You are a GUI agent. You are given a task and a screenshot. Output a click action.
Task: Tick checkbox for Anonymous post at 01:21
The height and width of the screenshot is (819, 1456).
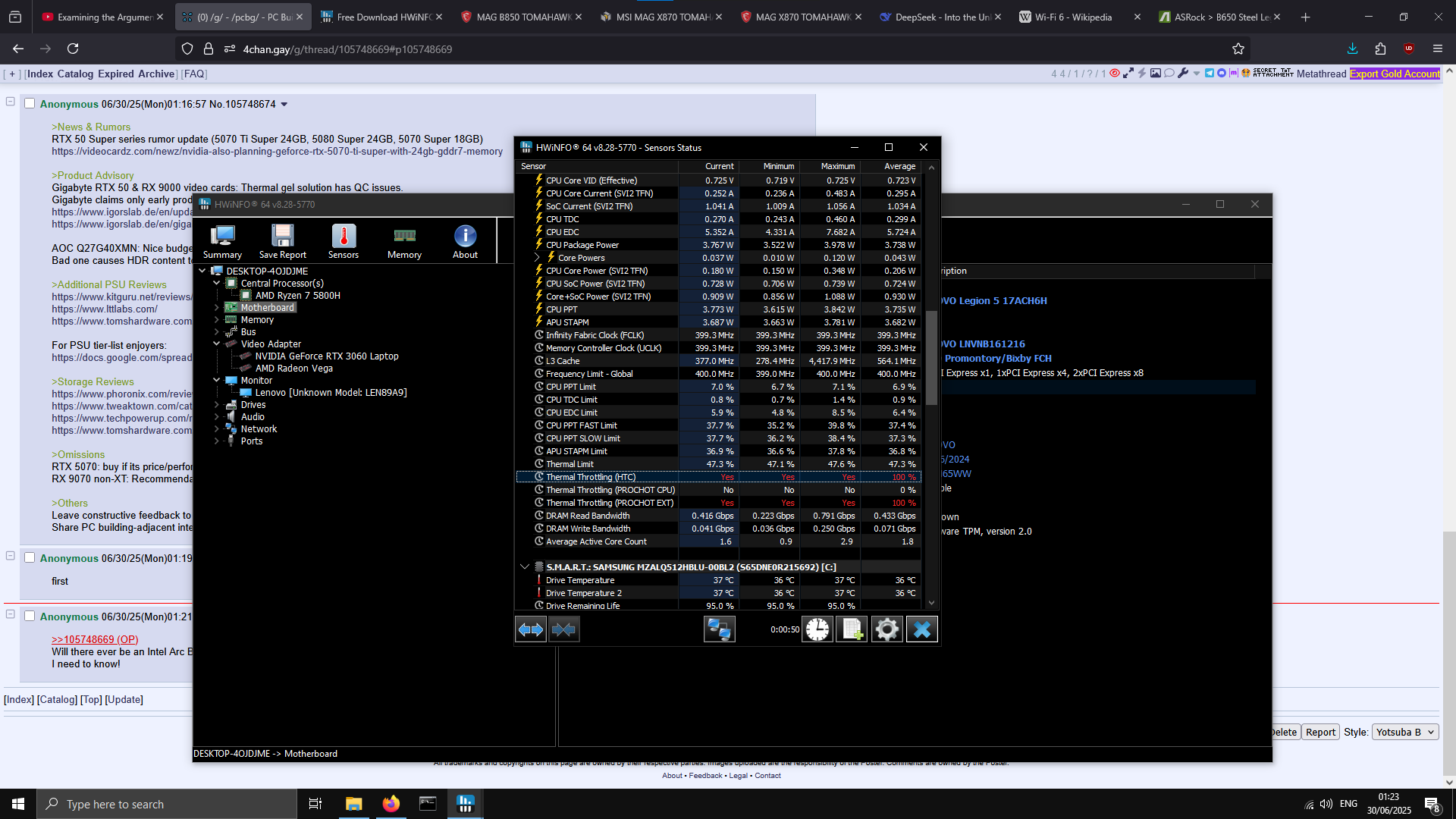point(30,616)
